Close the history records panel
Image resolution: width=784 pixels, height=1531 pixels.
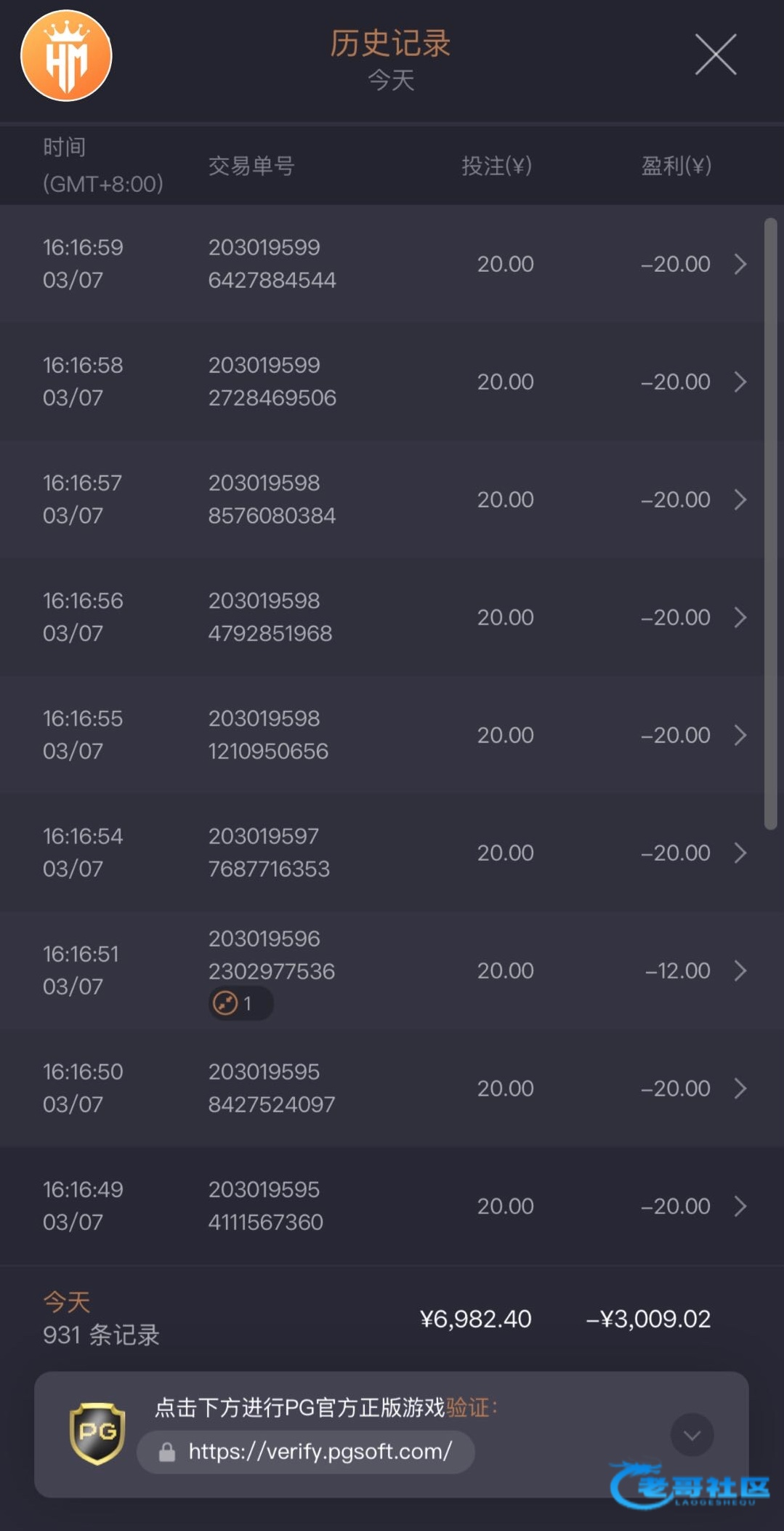tap(715, 55)
